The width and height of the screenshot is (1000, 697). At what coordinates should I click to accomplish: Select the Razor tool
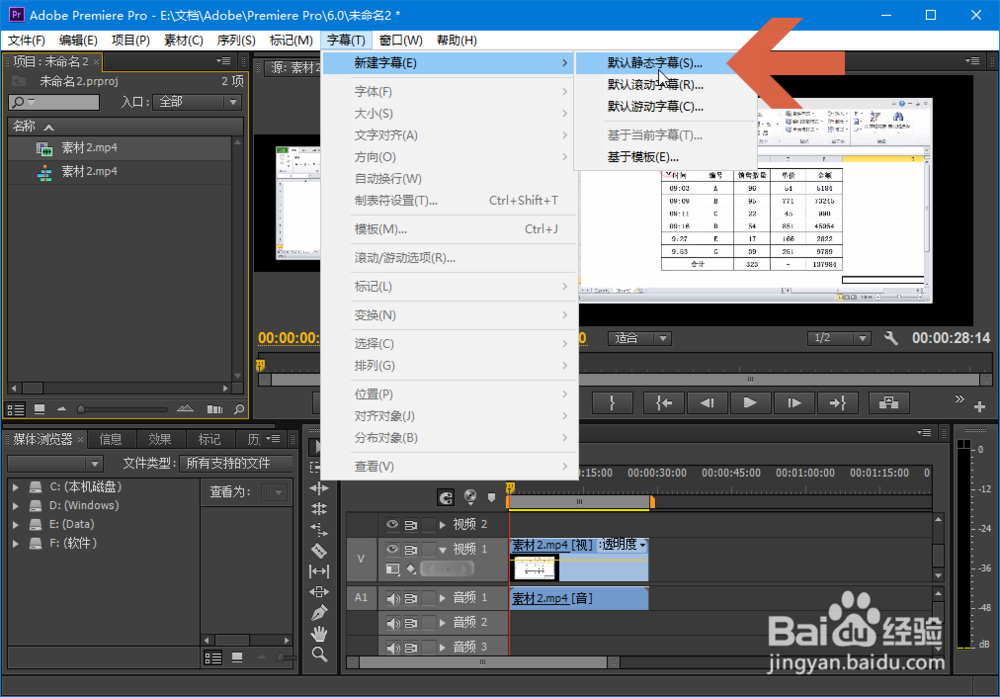(319, 550)
